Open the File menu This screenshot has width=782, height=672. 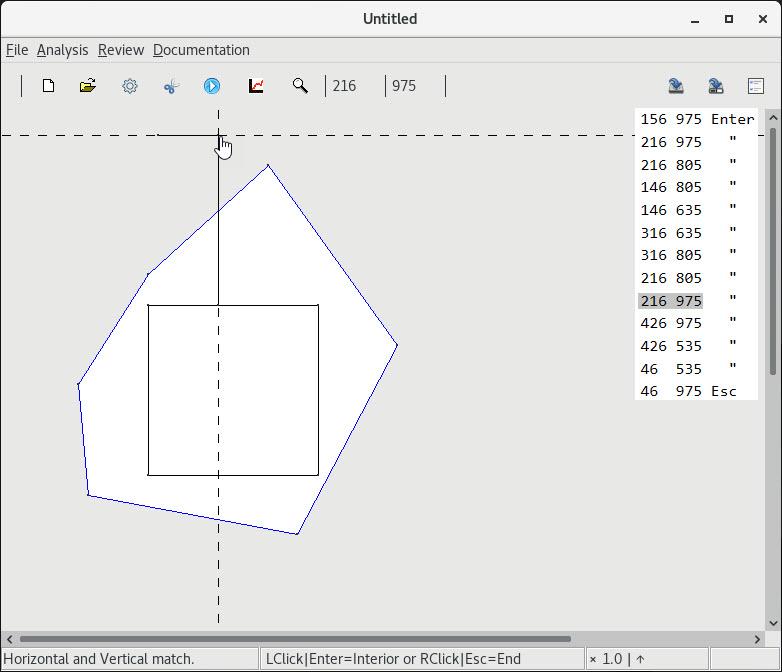pos(17,50)
